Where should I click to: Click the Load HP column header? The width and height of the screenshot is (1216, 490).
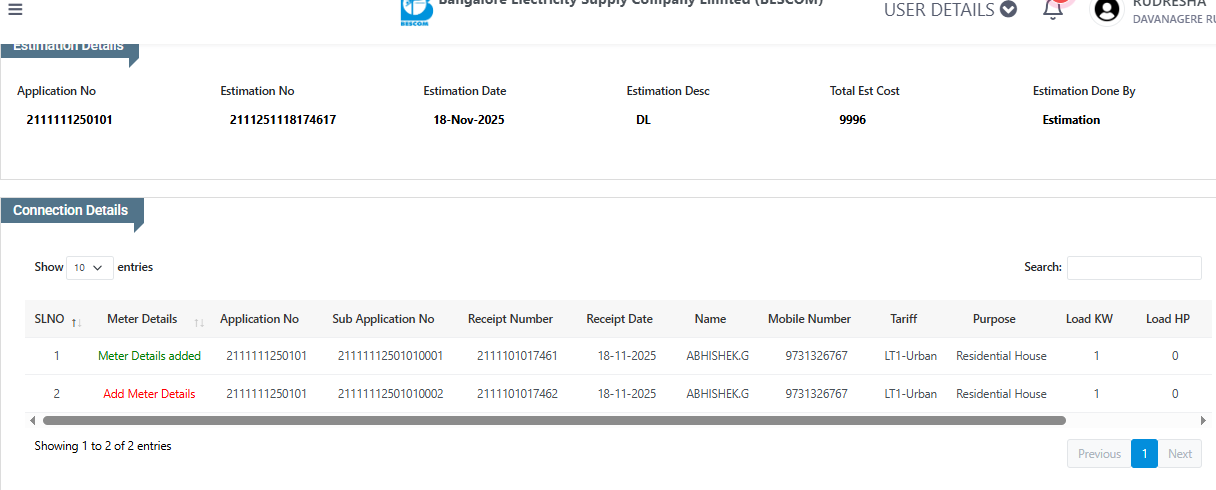1167,319
